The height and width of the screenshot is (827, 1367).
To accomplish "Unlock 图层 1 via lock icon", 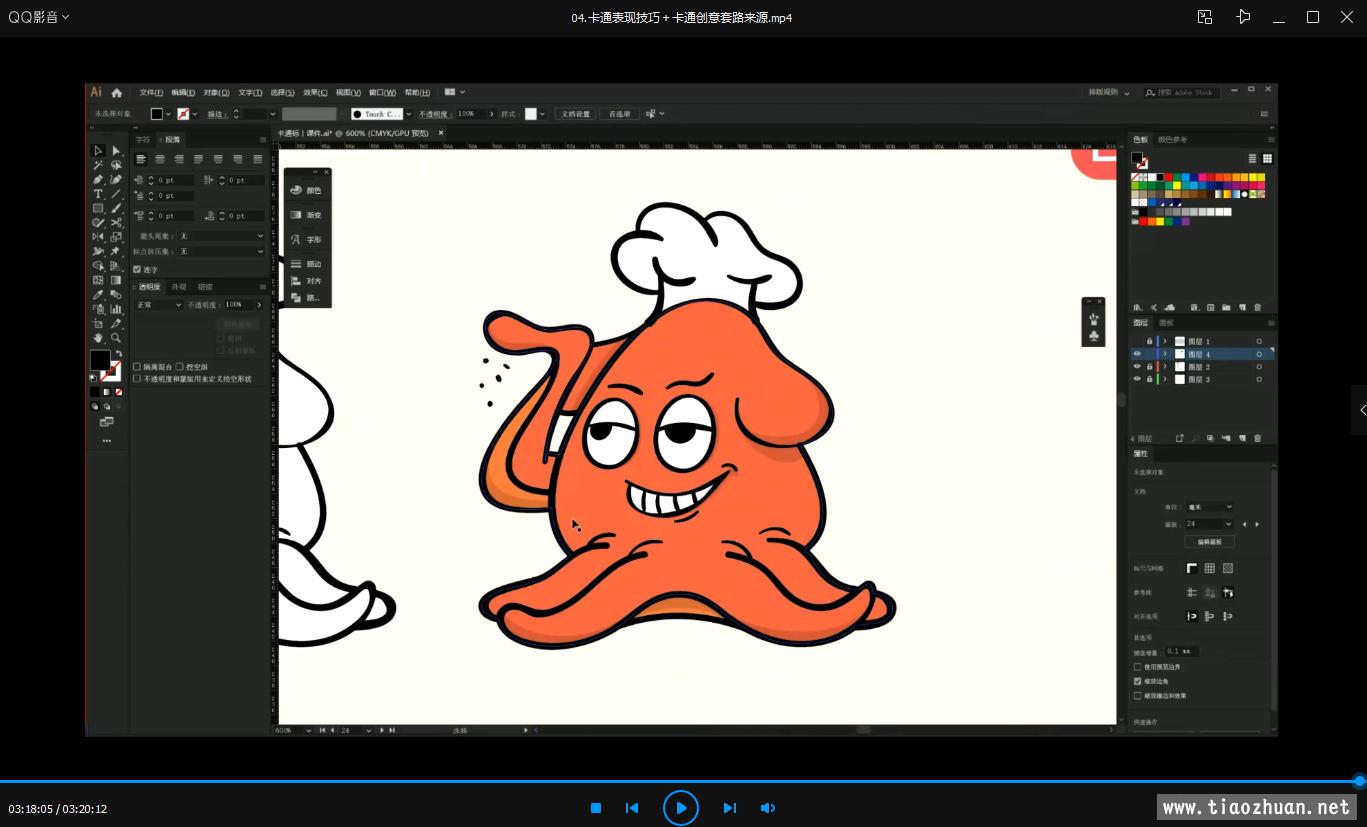I will point(1149,341).
